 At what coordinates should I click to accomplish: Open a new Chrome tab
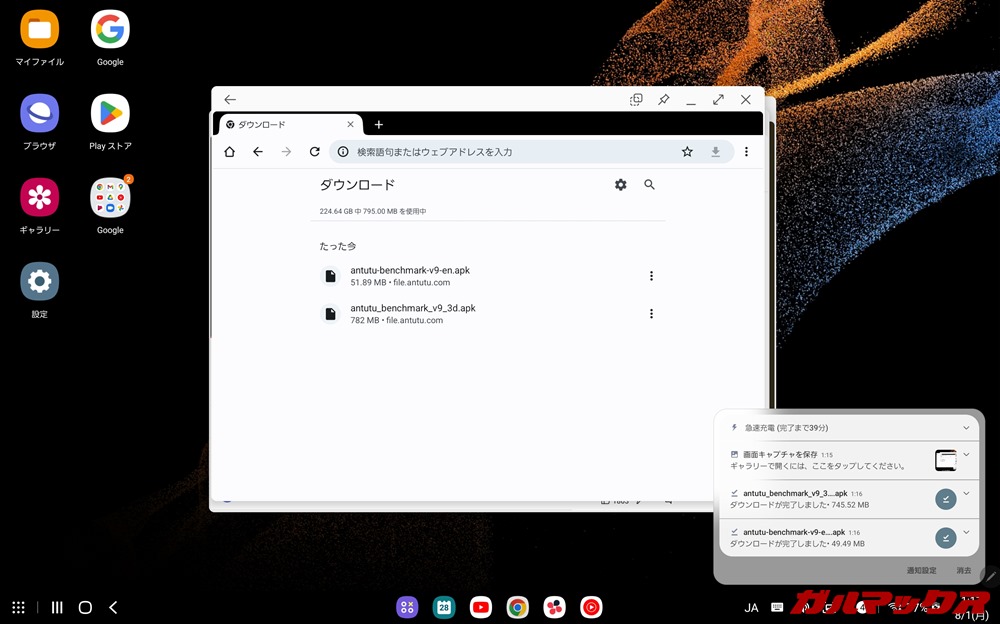point(379,125)
